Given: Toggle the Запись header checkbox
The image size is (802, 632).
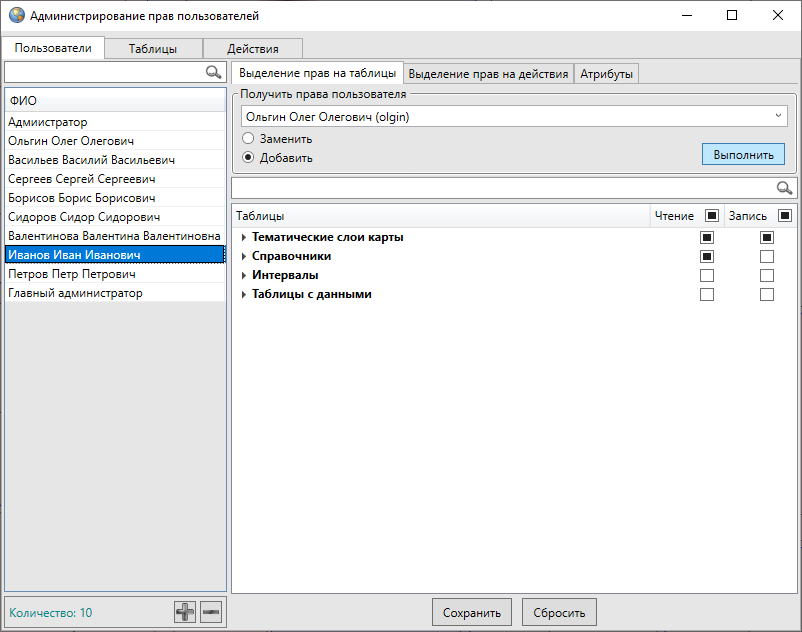Looking at the screenshot, I should coord(784,216).
